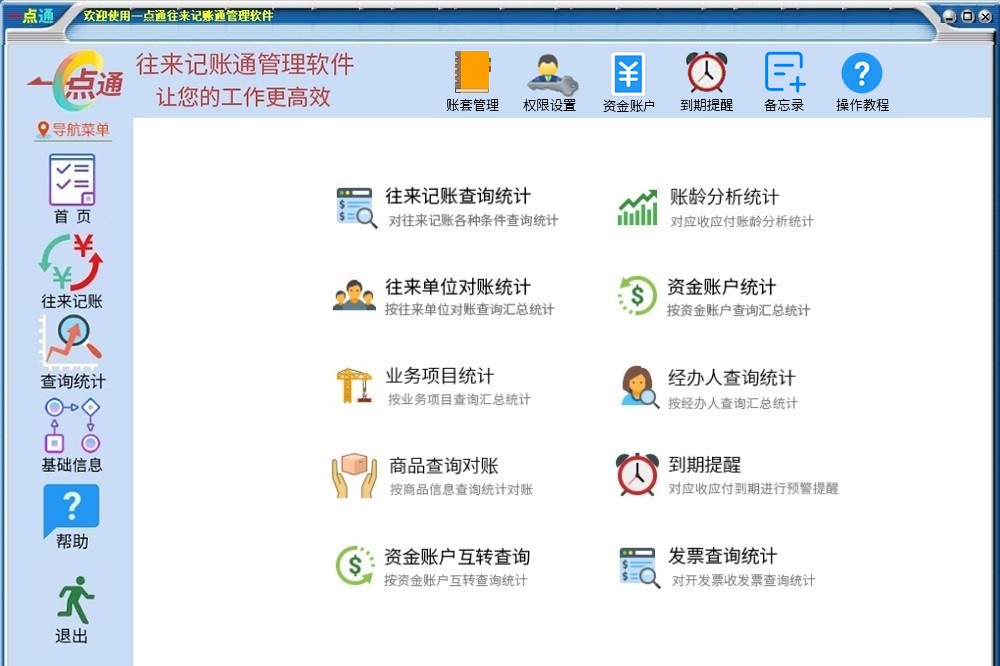Open 资金账户 yen icon
The height and width of the screenshot is (666, 1000).
pos(628,74)
